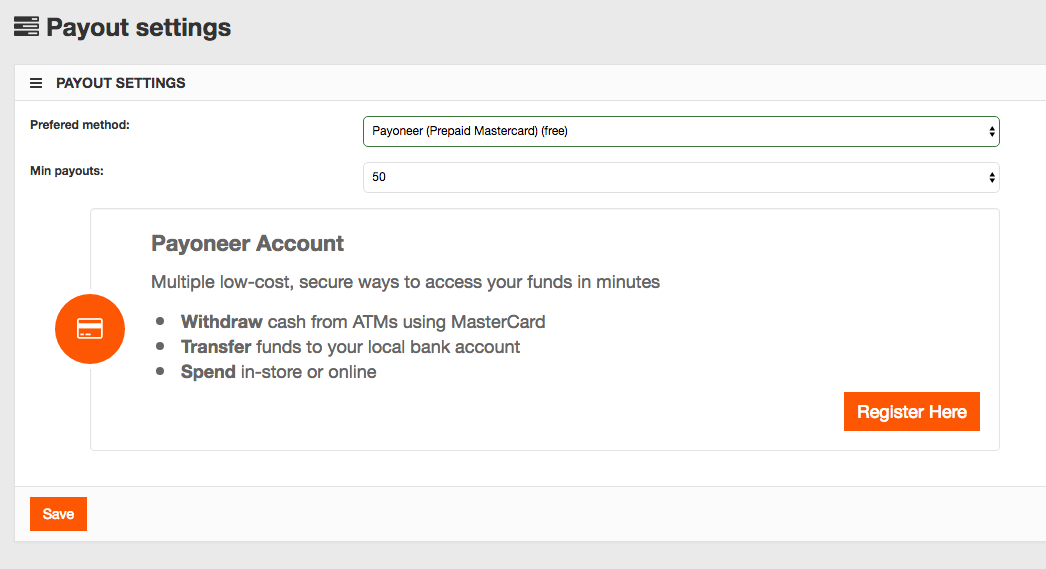Click the bold word "Transfer"

216,347
